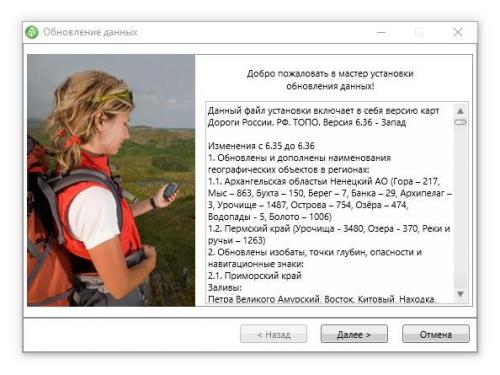Image resolution: width=500 pixels, height=375 pixels.
Task: Click the Заливы: line in changelog
Action: coord(225,288)
